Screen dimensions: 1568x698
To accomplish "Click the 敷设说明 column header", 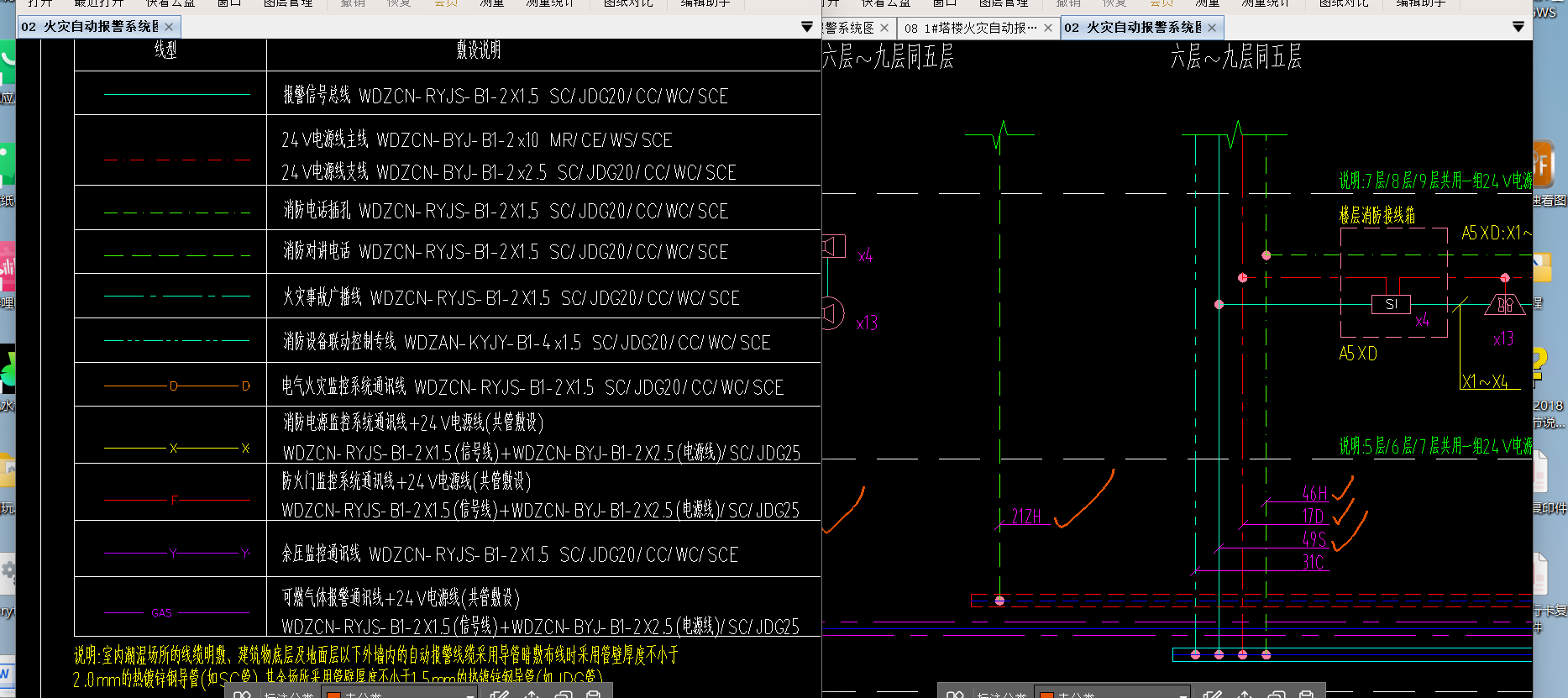I will [x=479, y=50].
